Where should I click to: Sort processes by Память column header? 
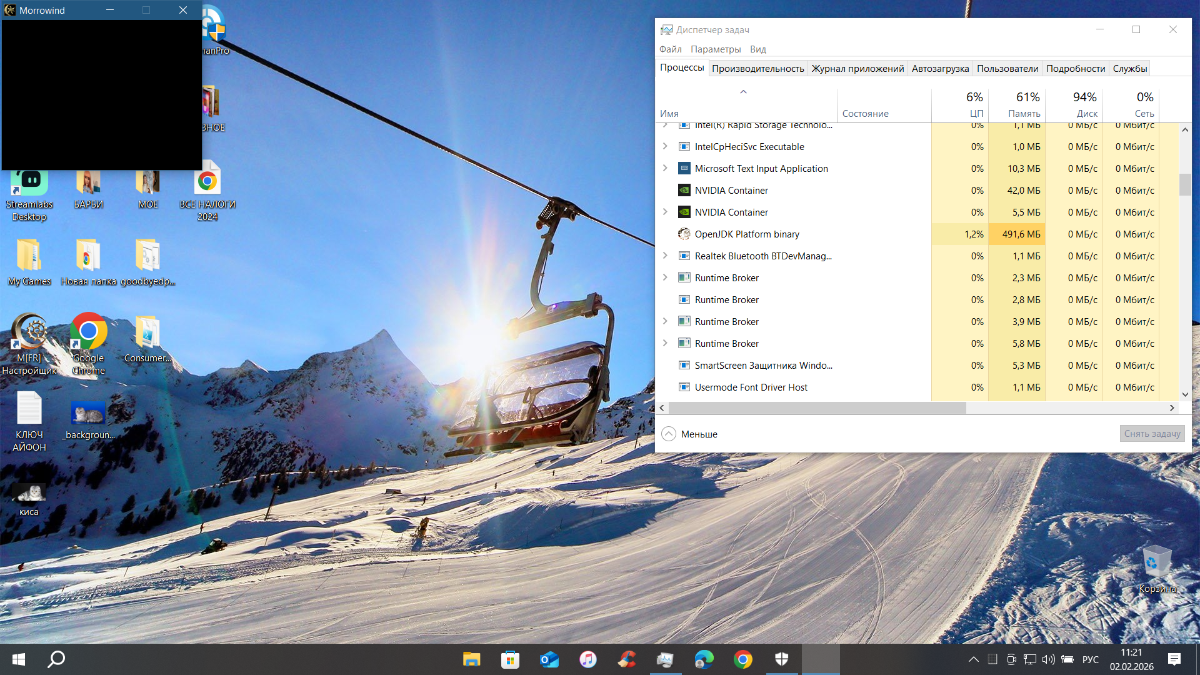click(1017, 105)
